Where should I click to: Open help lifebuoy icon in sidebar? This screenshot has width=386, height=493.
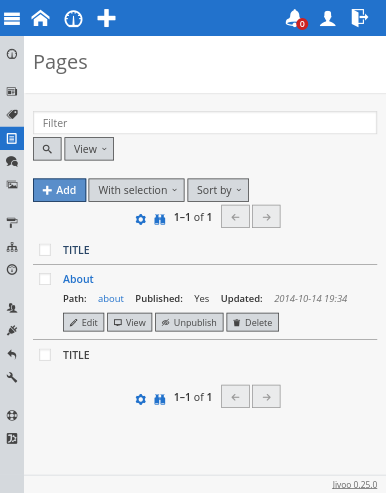click(12, 415)
